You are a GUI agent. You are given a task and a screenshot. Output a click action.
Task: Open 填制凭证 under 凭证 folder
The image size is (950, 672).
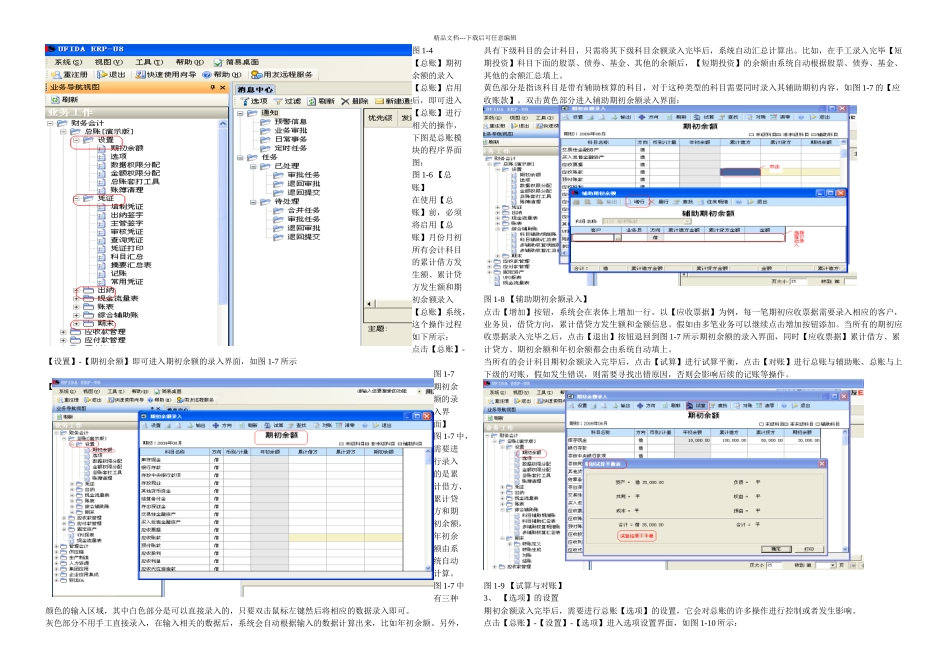pos(125,207)
